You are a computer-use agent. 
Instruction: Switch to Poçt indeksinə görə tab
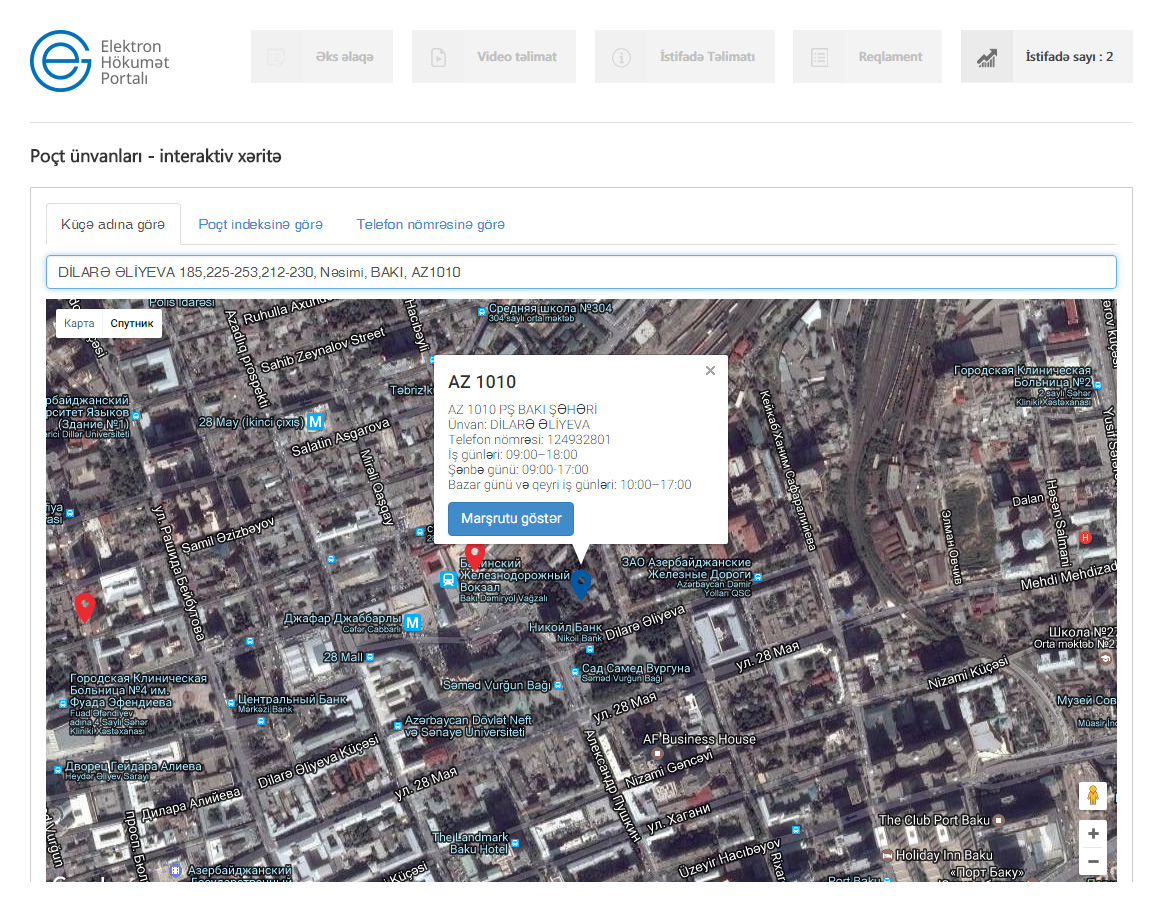pos(260,224)
